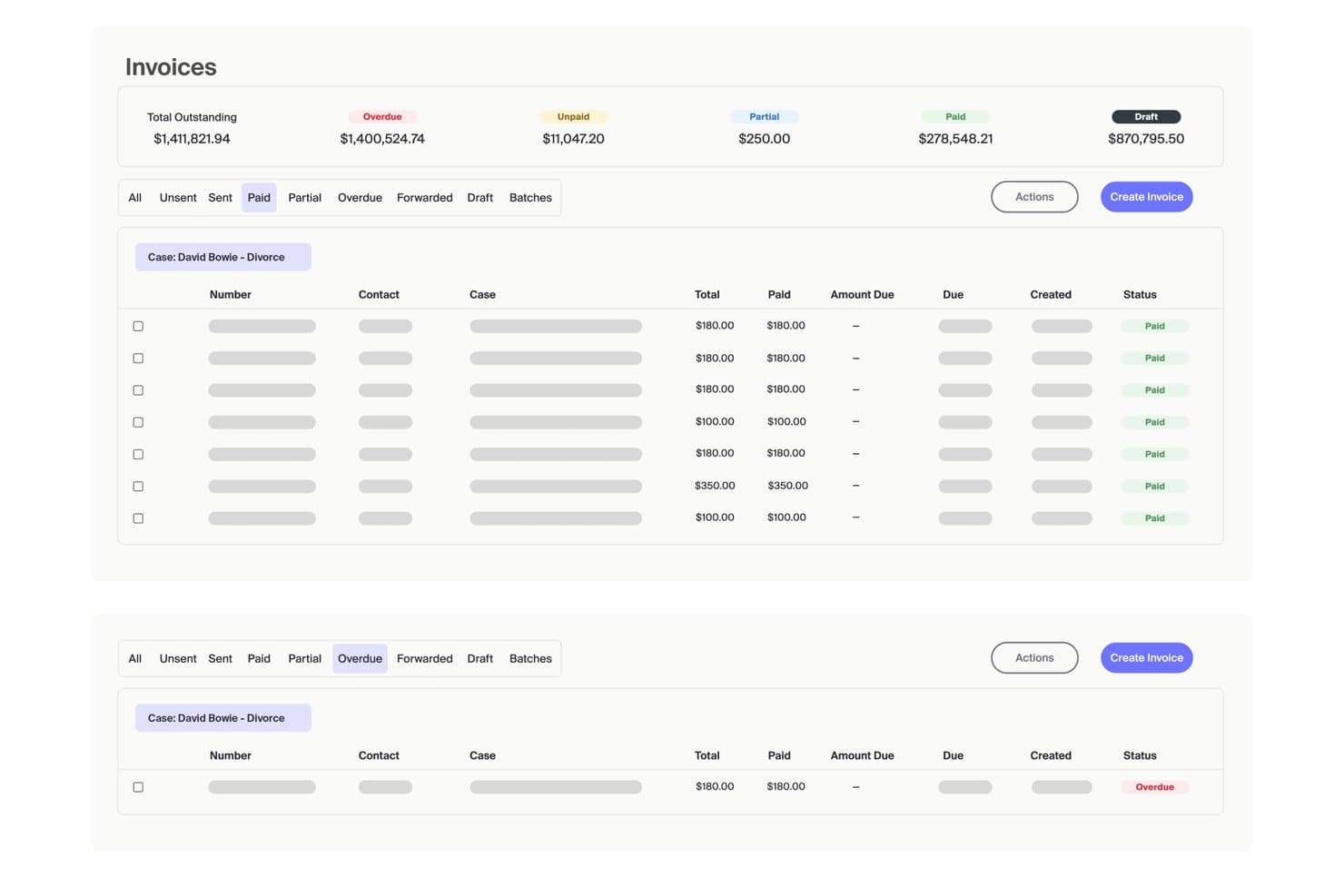Select highlighted Overdue tab in lower panel
This screenshot has width=1344, height=896.
point(360,659)
